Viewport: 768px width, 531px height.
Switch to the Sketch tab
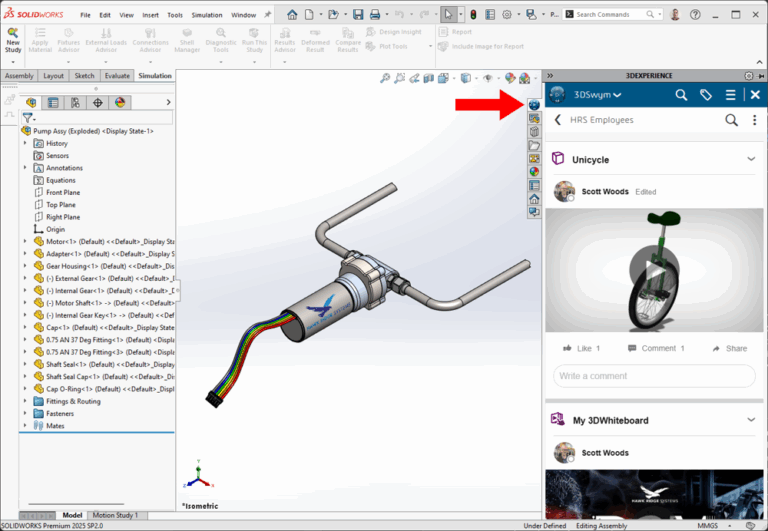click(84, 76)
